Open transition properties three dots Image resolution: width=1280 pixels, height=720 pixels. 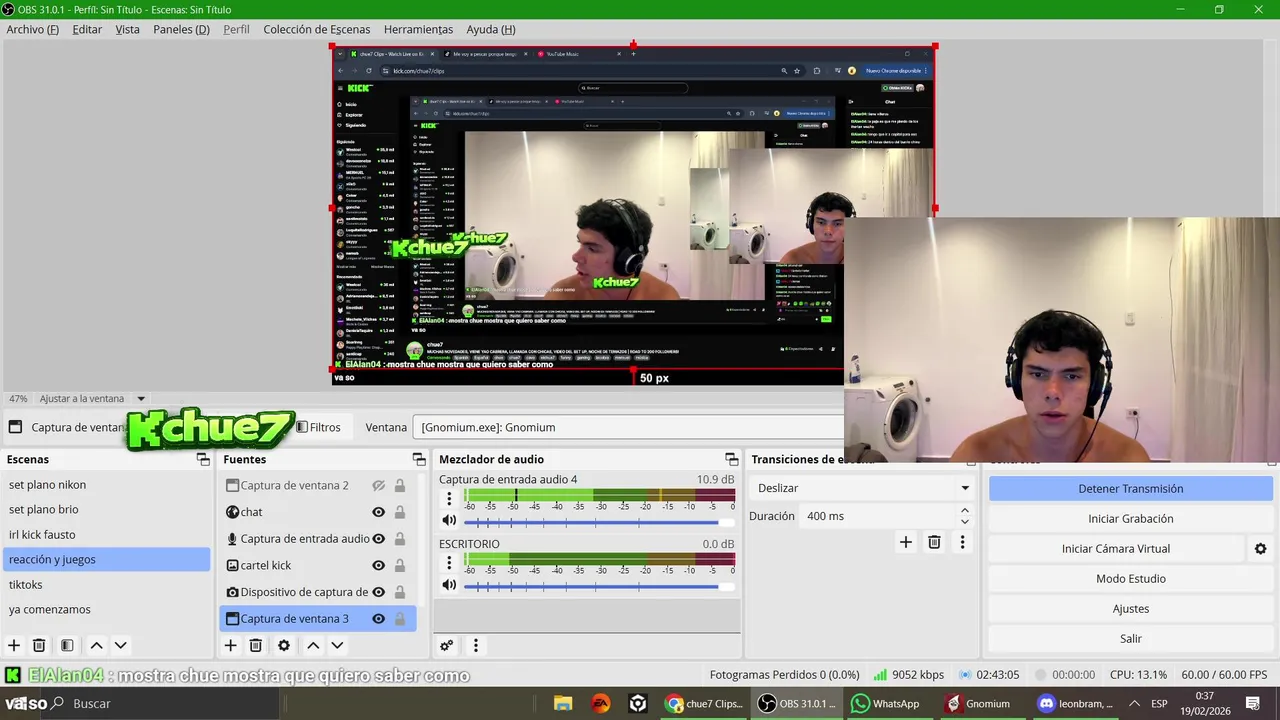[962, 542]
